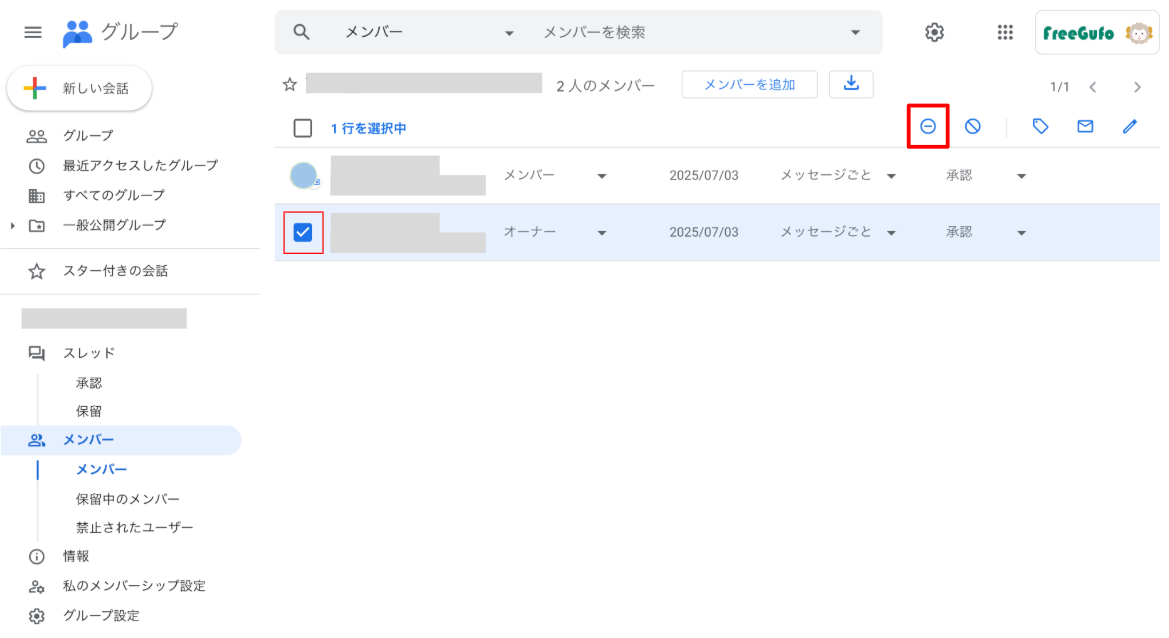
Task: Open メッセージごと dropdown in the first row
Action: (890, 176)
